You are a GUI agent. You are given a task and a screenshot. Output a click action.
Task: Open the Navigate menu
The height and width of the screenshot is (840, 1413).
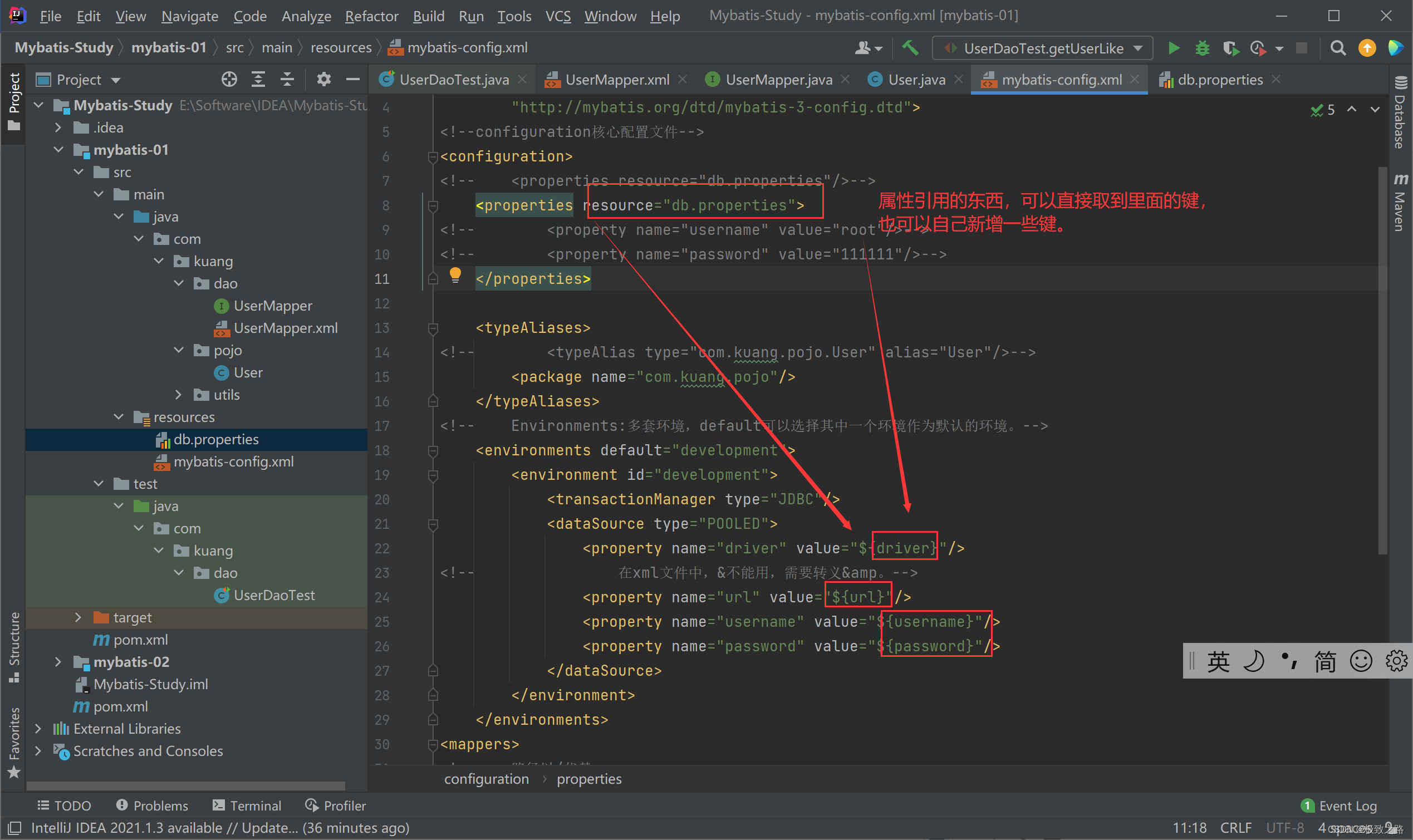(x=190, y=16)
